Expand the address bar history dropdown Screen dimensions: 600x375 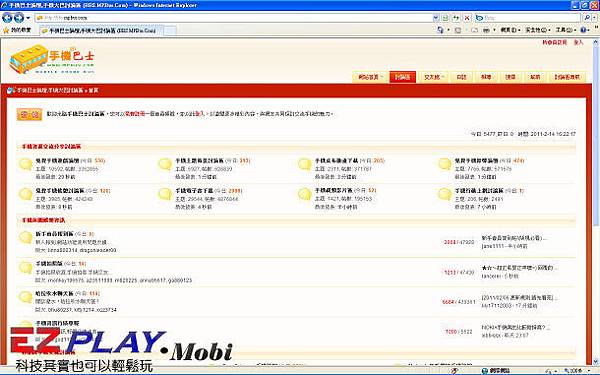tap(436, 18)
